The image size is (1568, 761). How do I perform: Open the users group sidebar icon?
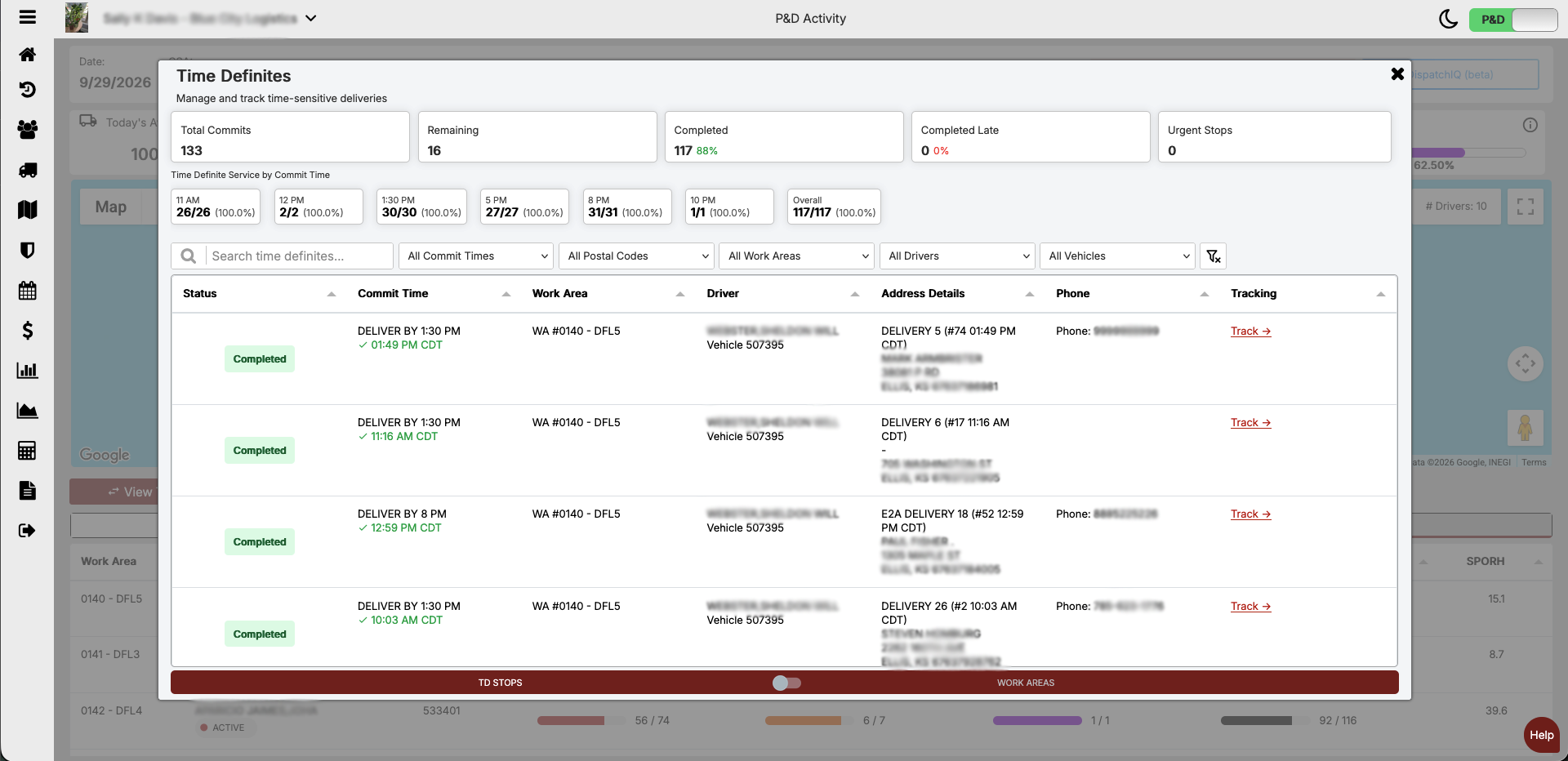pos(27,129)
